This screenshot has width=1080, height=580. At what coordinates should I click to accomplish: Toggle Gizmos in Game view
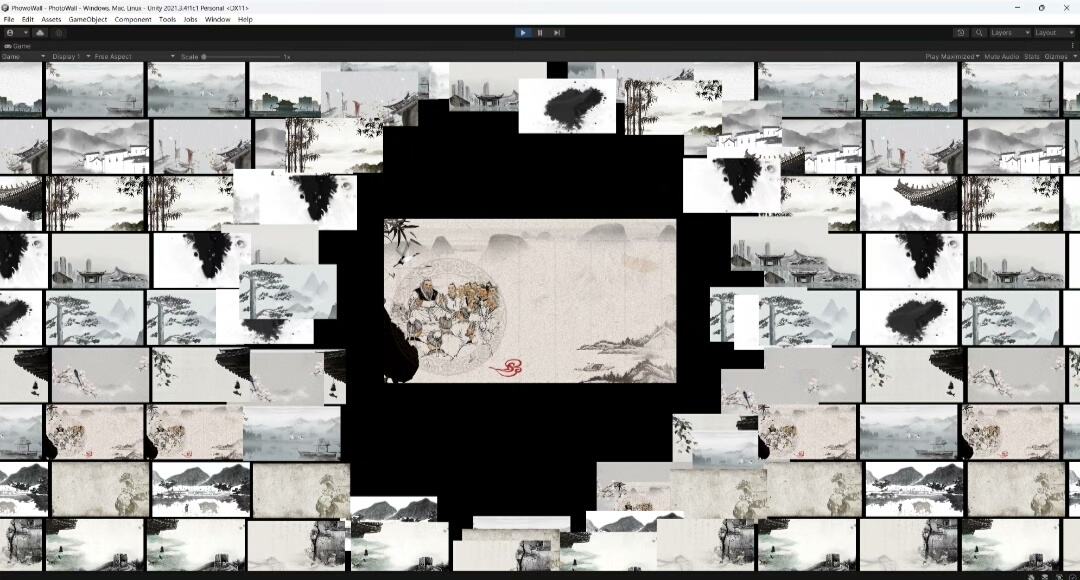(1055, 56)
